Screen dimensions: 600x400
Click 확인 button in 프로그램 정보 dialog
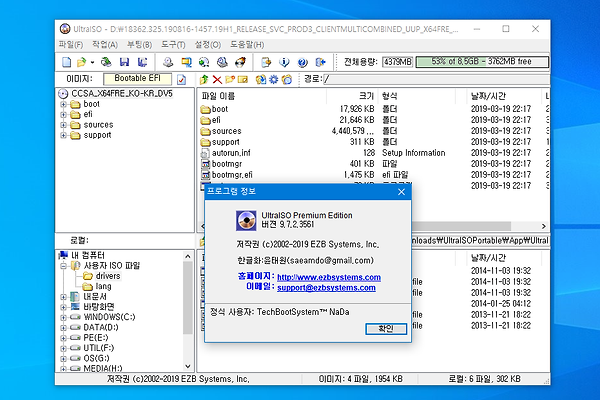[386, 328]
